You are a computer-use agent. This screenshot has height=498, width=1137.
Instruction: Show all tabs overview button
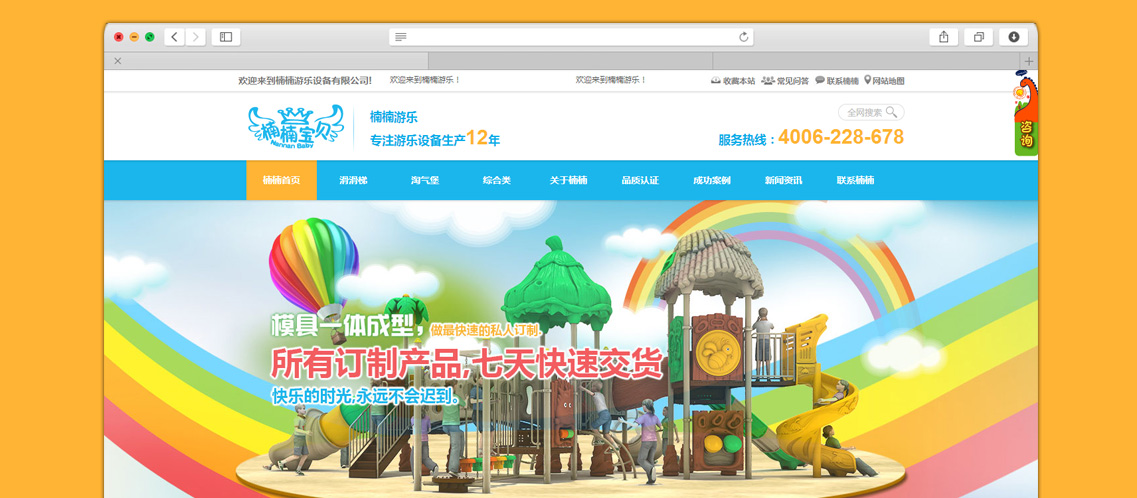(978, 37)
